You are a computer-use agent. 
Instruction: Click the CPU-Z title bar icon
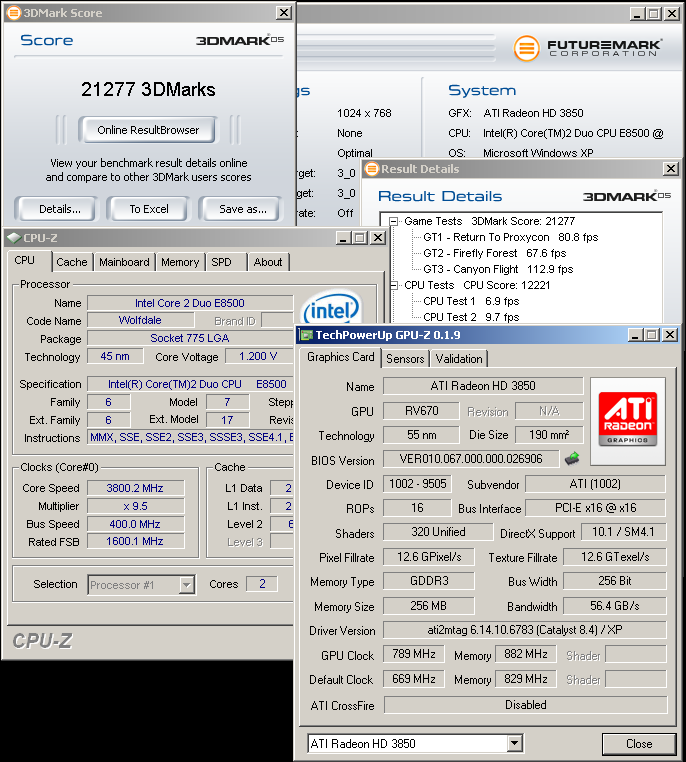[14, 238]
